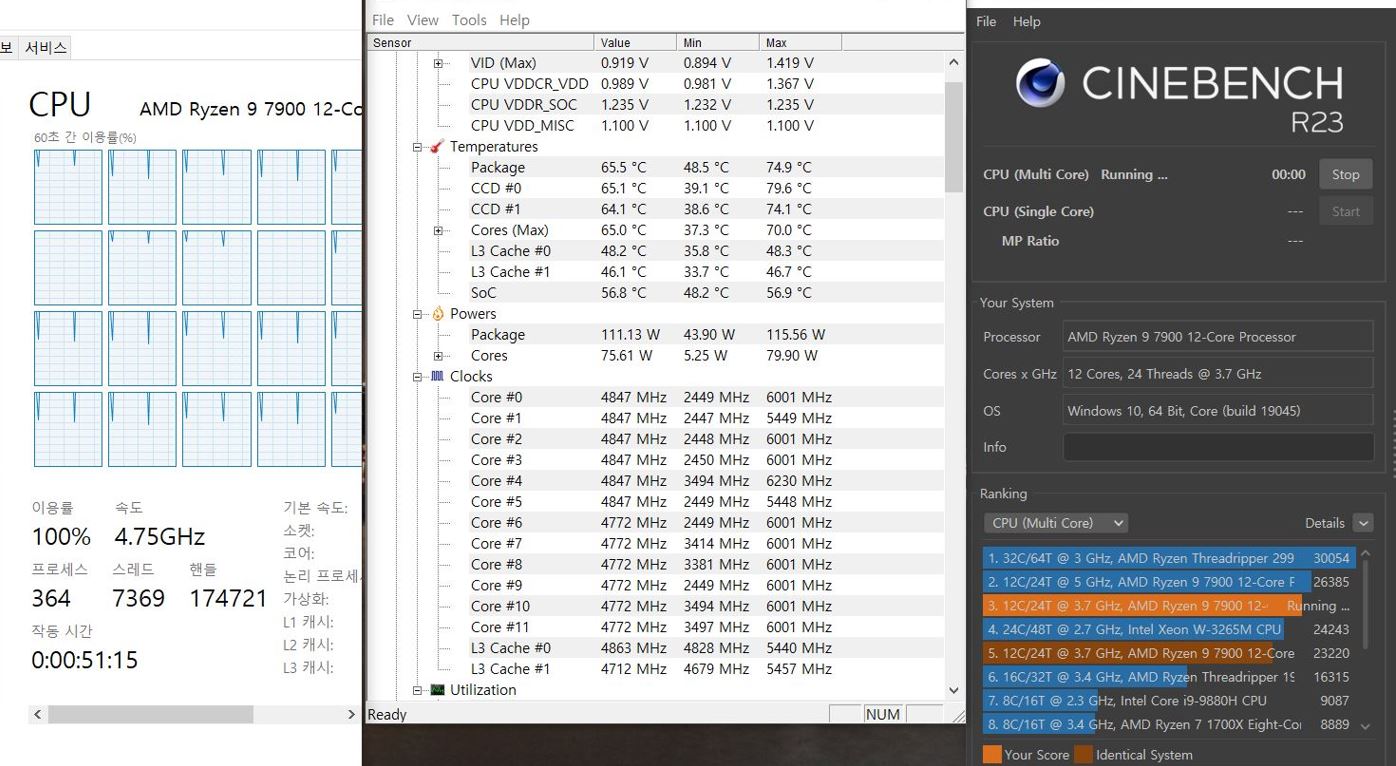Open the Help menu in HWMonitor

tap(514, 20)
